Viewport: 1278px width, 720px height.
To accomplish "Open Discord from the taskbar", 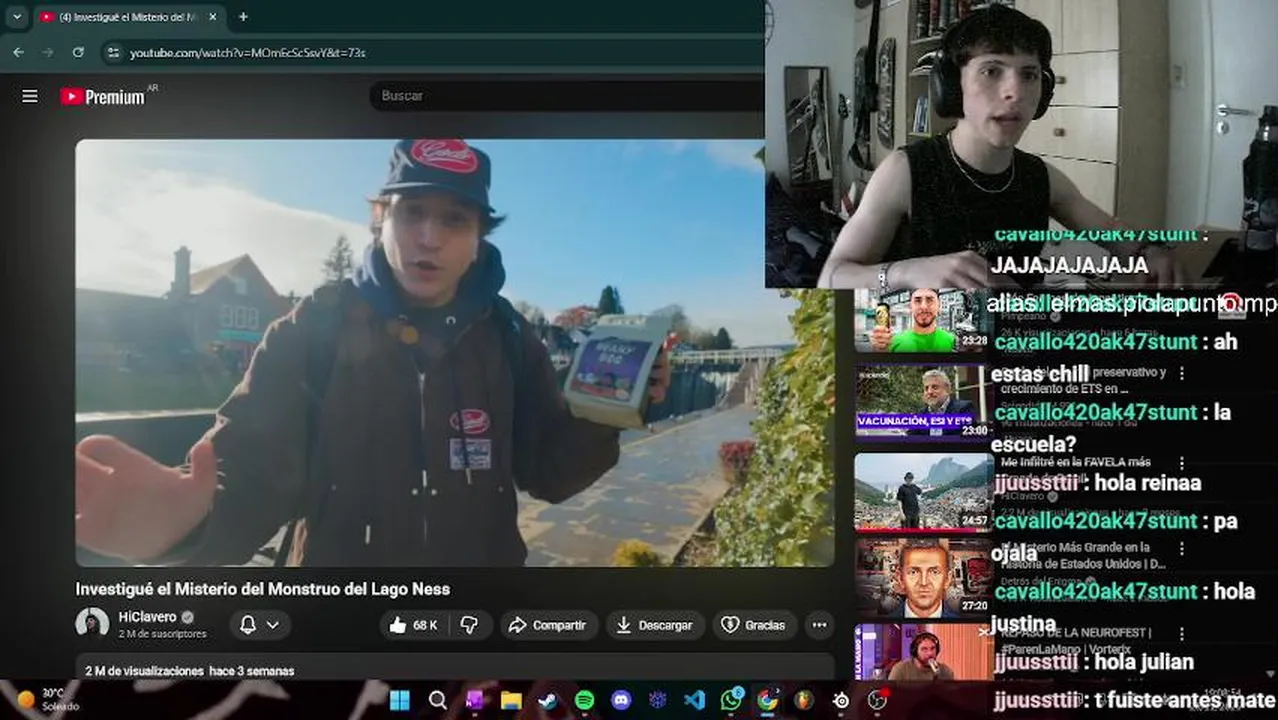I will [x=621, y=700].
